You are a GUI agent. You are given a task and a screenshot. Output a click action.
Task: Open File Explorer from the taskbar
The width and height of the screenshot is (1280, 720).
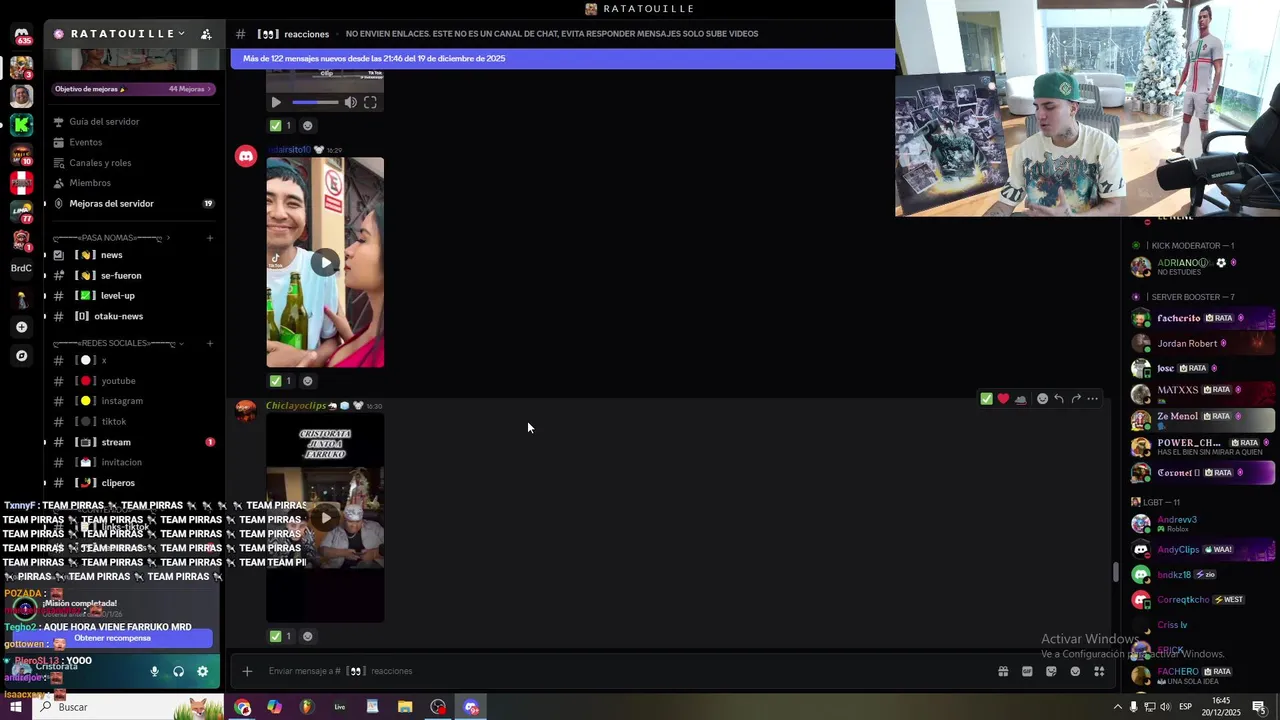coord(405,707)
